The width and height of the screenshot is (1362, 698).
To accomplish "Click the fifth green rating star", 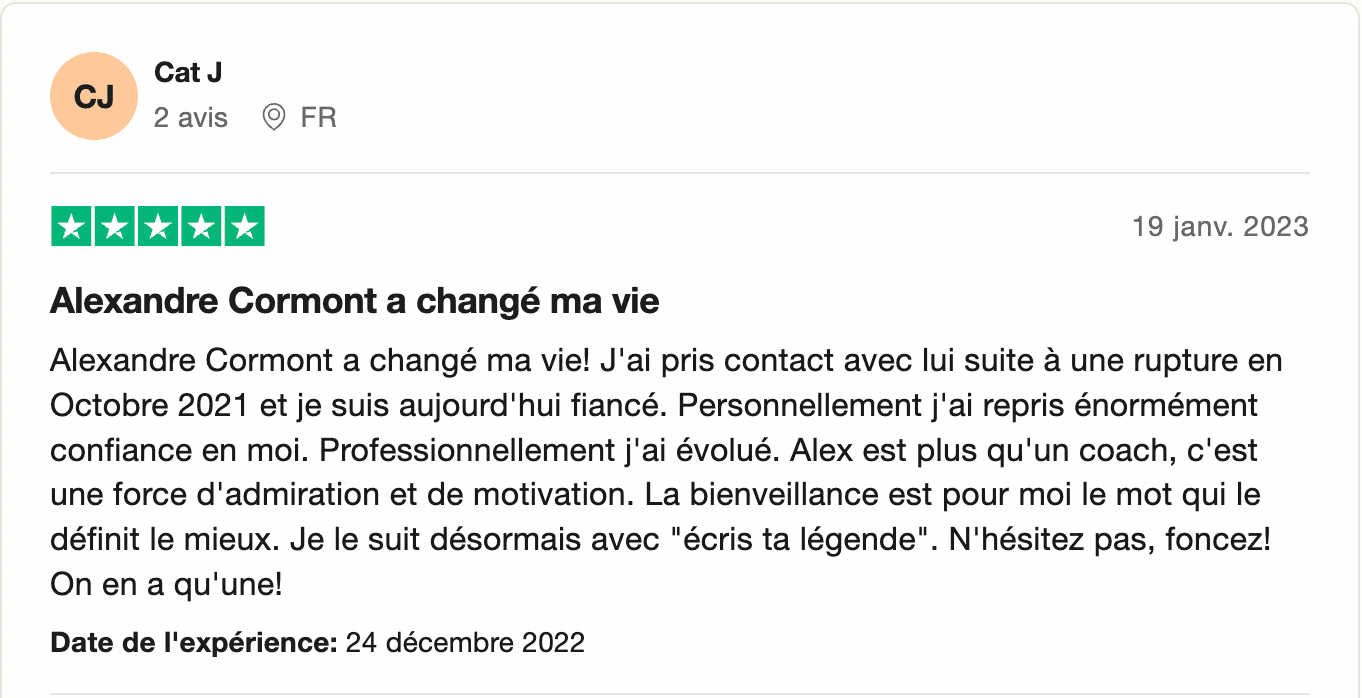I will tap(243, 226).
